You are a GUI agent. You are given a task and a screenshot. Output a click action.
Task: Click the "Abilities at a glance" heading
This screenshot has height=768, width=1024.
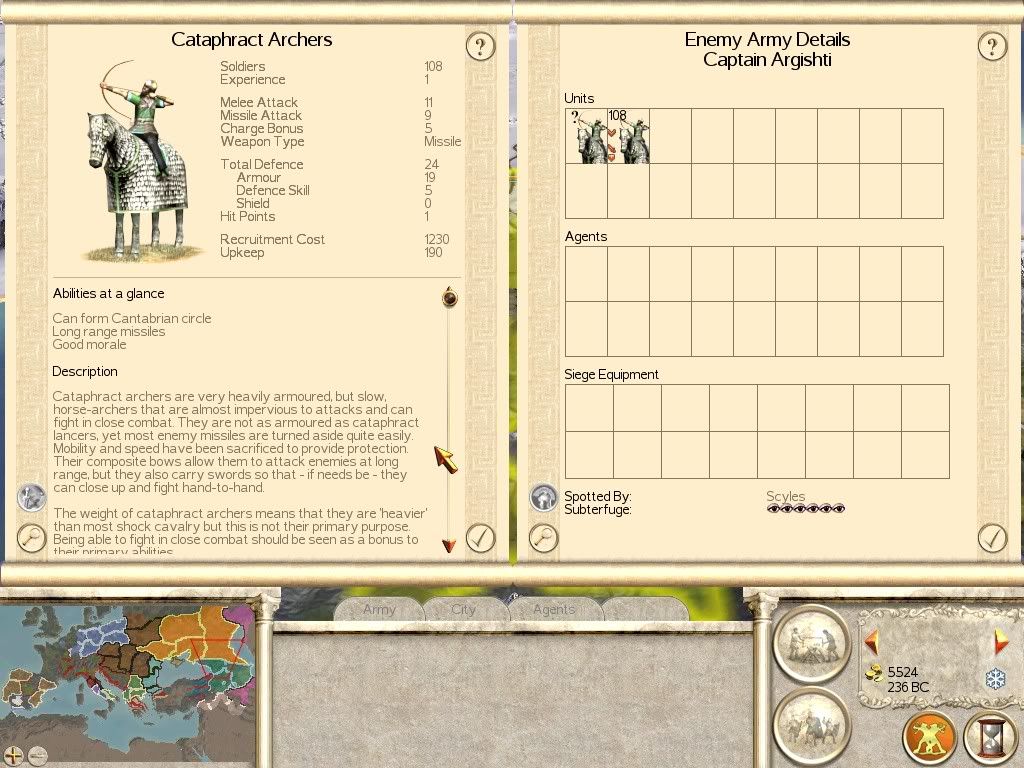pyautogui.click(x=108, y=293)
